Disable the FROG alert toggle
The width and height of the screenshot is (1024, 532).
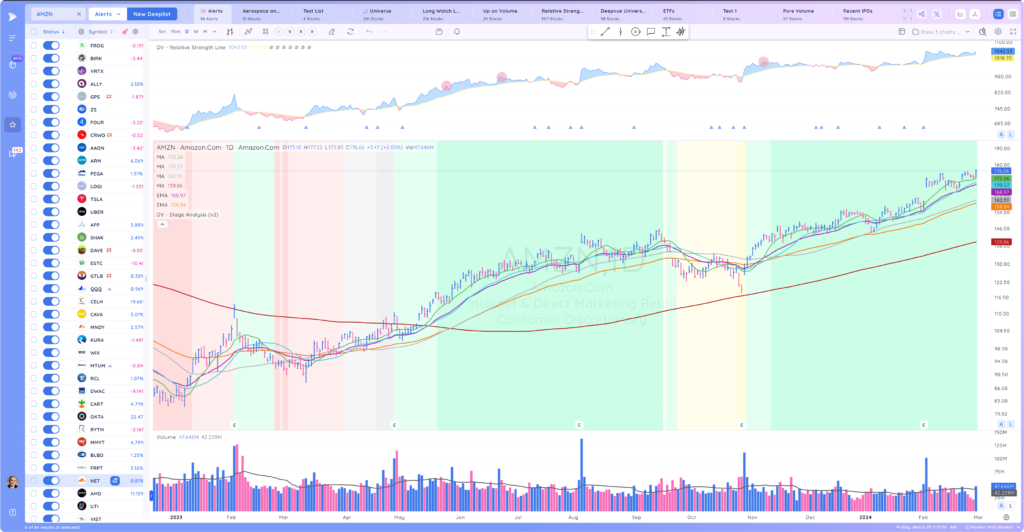click(51, 46)
